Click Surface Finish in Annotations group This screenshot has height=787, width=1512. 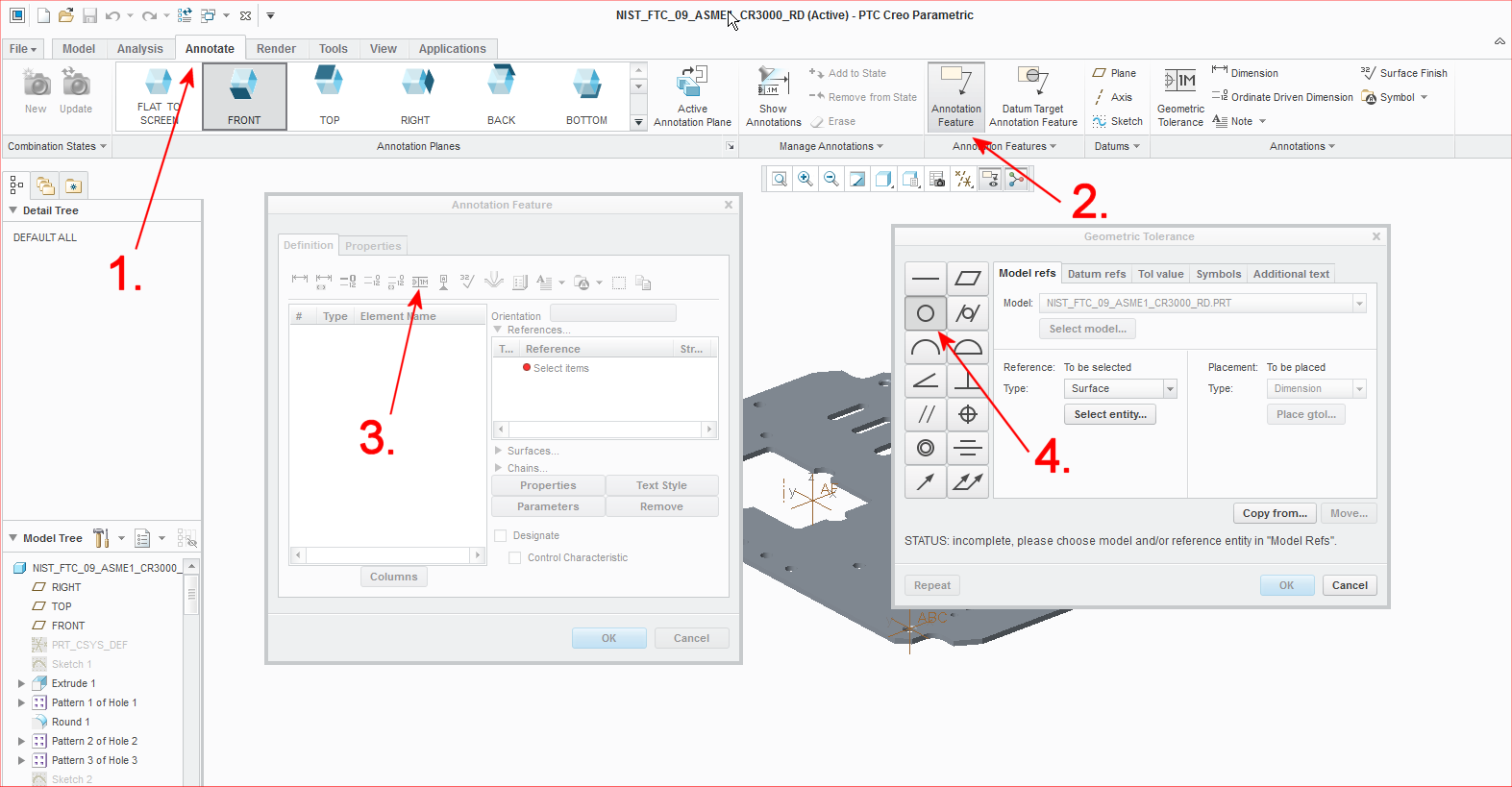coord(1403,73)
